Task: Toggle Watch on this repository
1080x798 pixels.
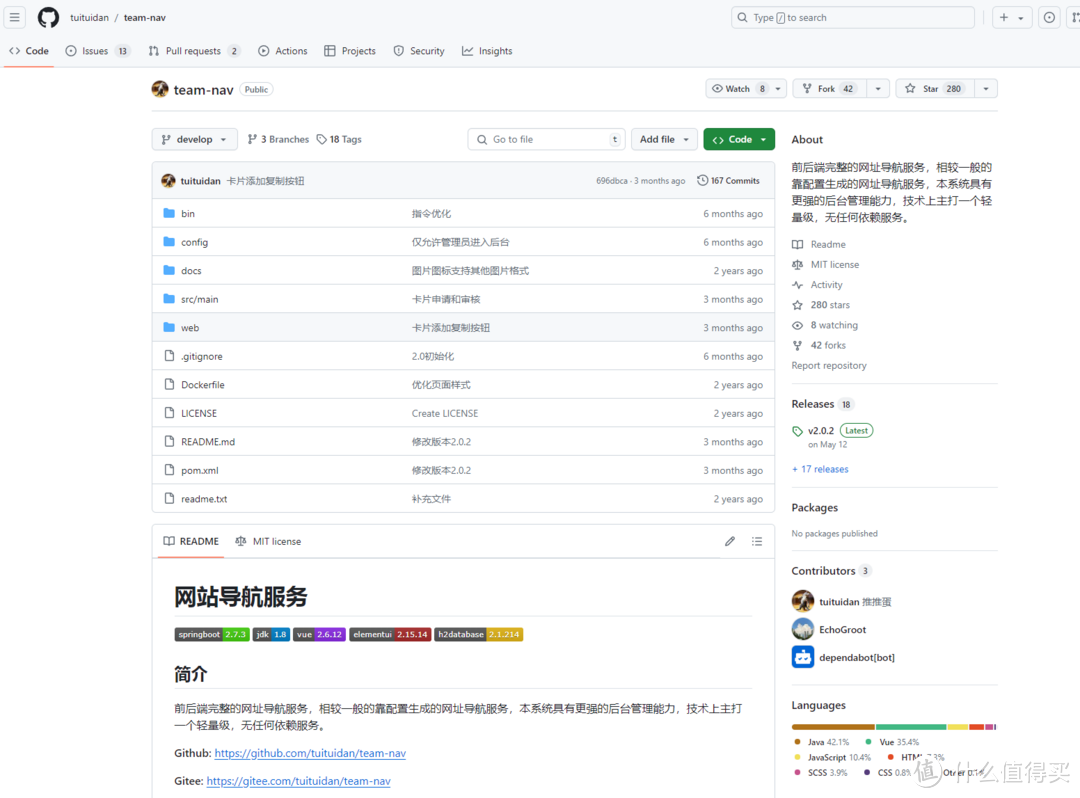Action: 737,89
